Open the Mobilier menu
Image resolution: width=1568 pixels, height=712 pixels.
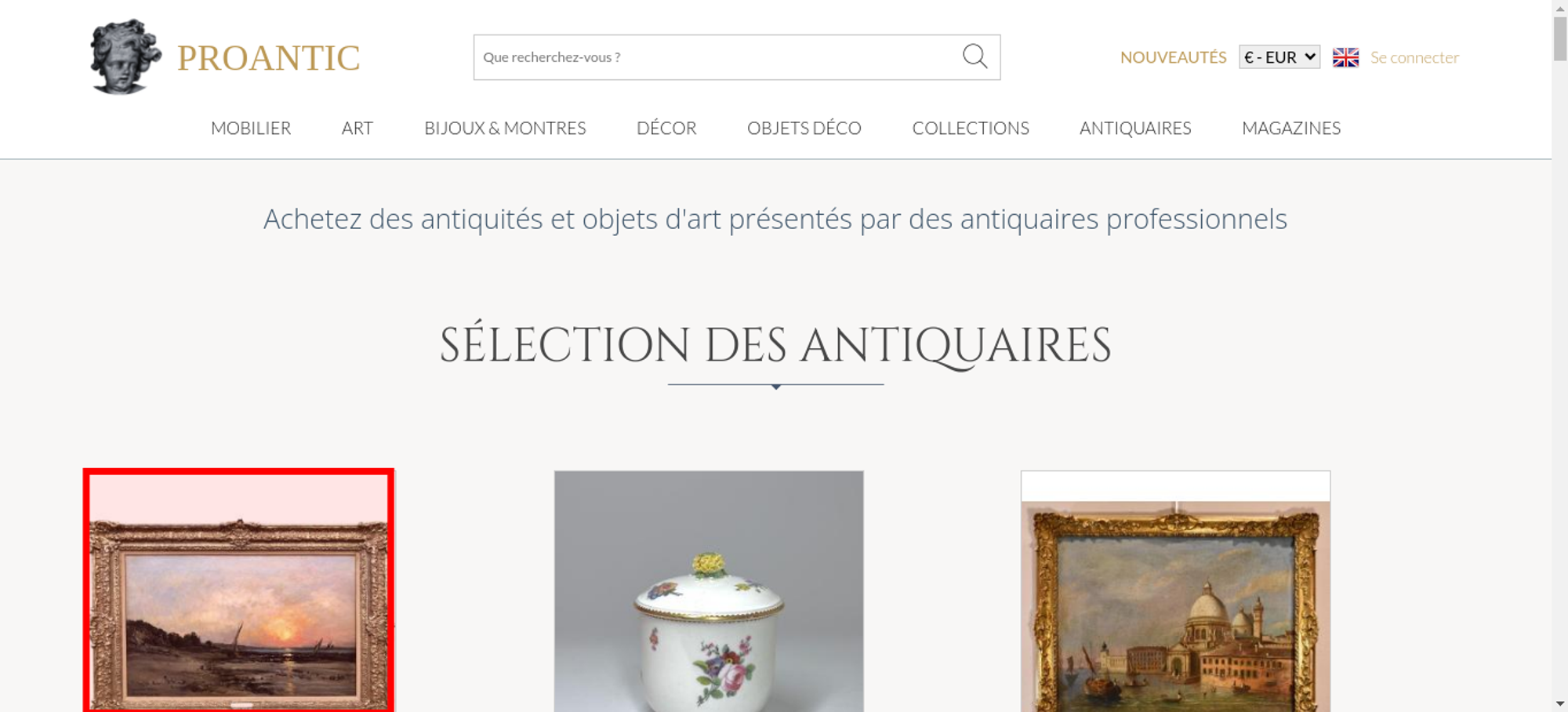tap(251, 128)
